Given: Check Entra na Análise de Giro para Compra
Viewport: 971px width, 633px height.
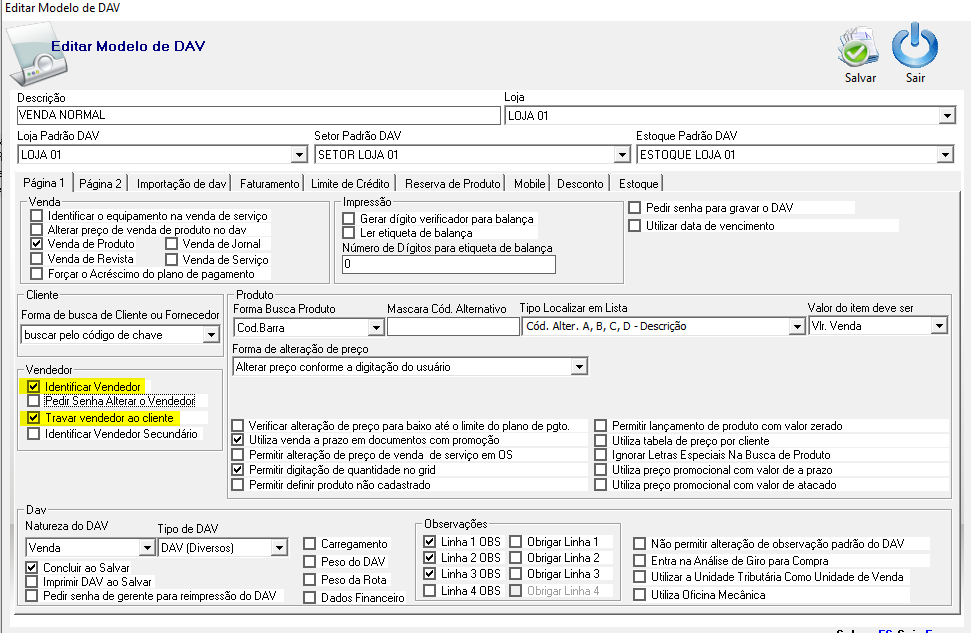Looking at the screenshot, I should point(640,561).
